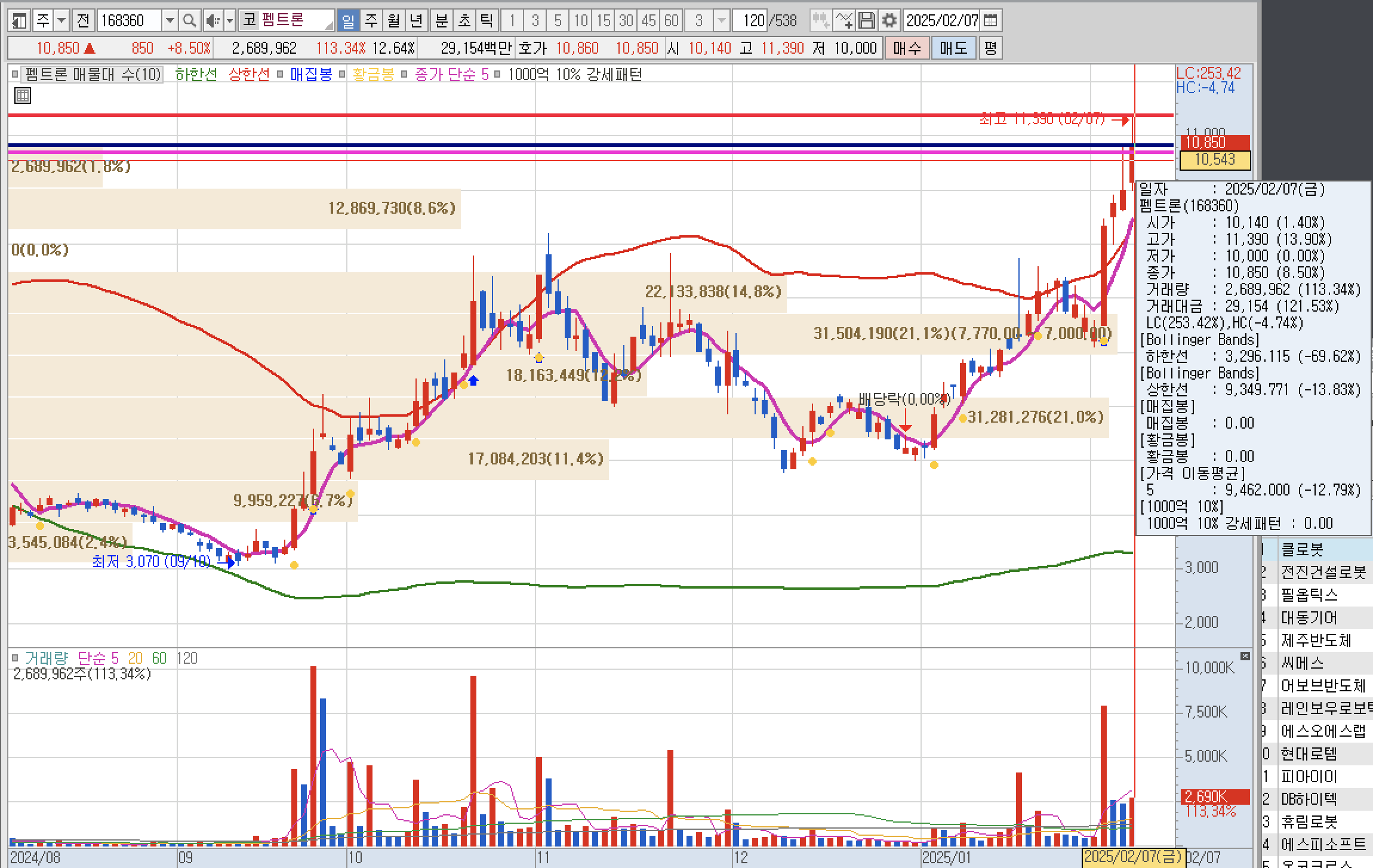Toggle the 매집봉 indicator checkbox

(281, 75)
